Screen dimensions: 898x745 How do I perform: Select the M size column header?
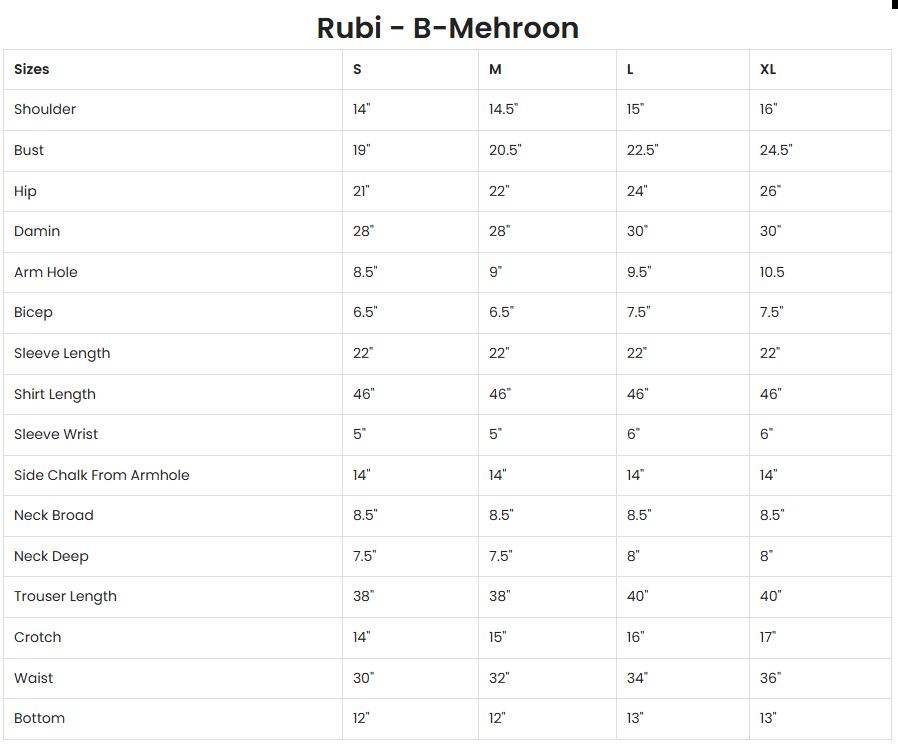tap(495, 69)
